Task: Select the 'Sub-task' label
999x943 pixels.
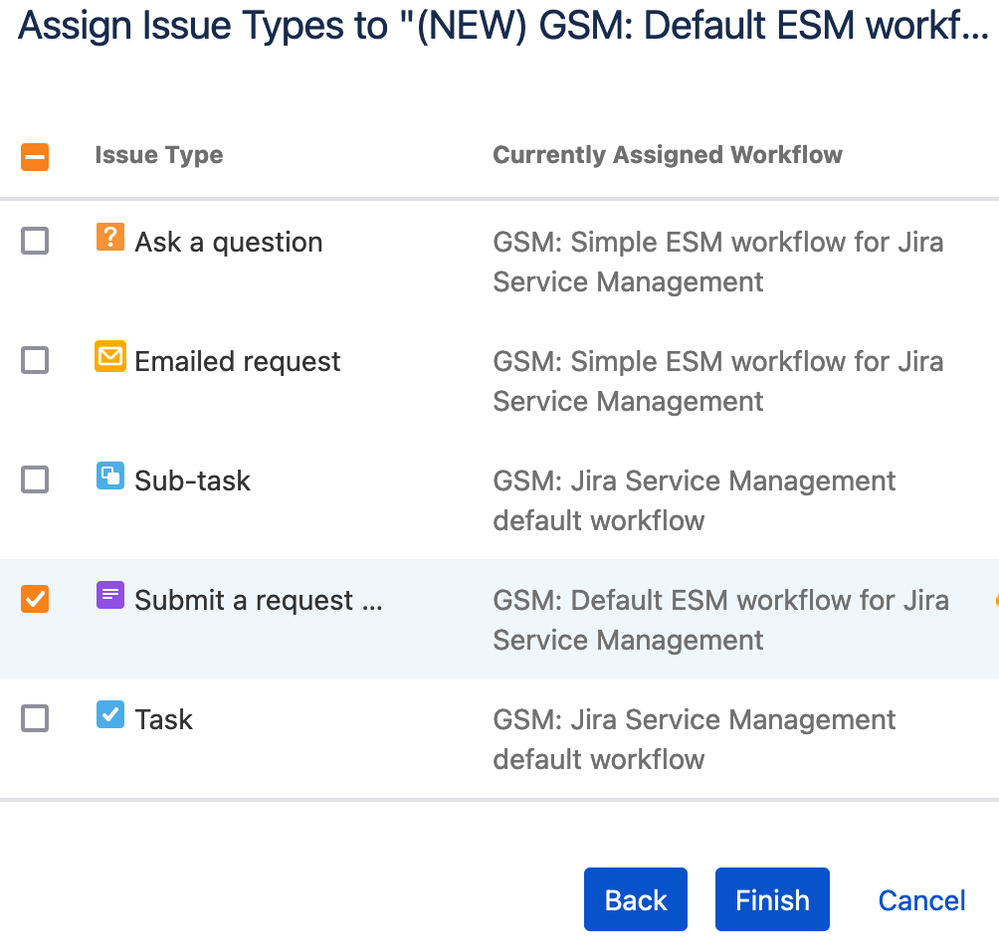Action: 192,481
